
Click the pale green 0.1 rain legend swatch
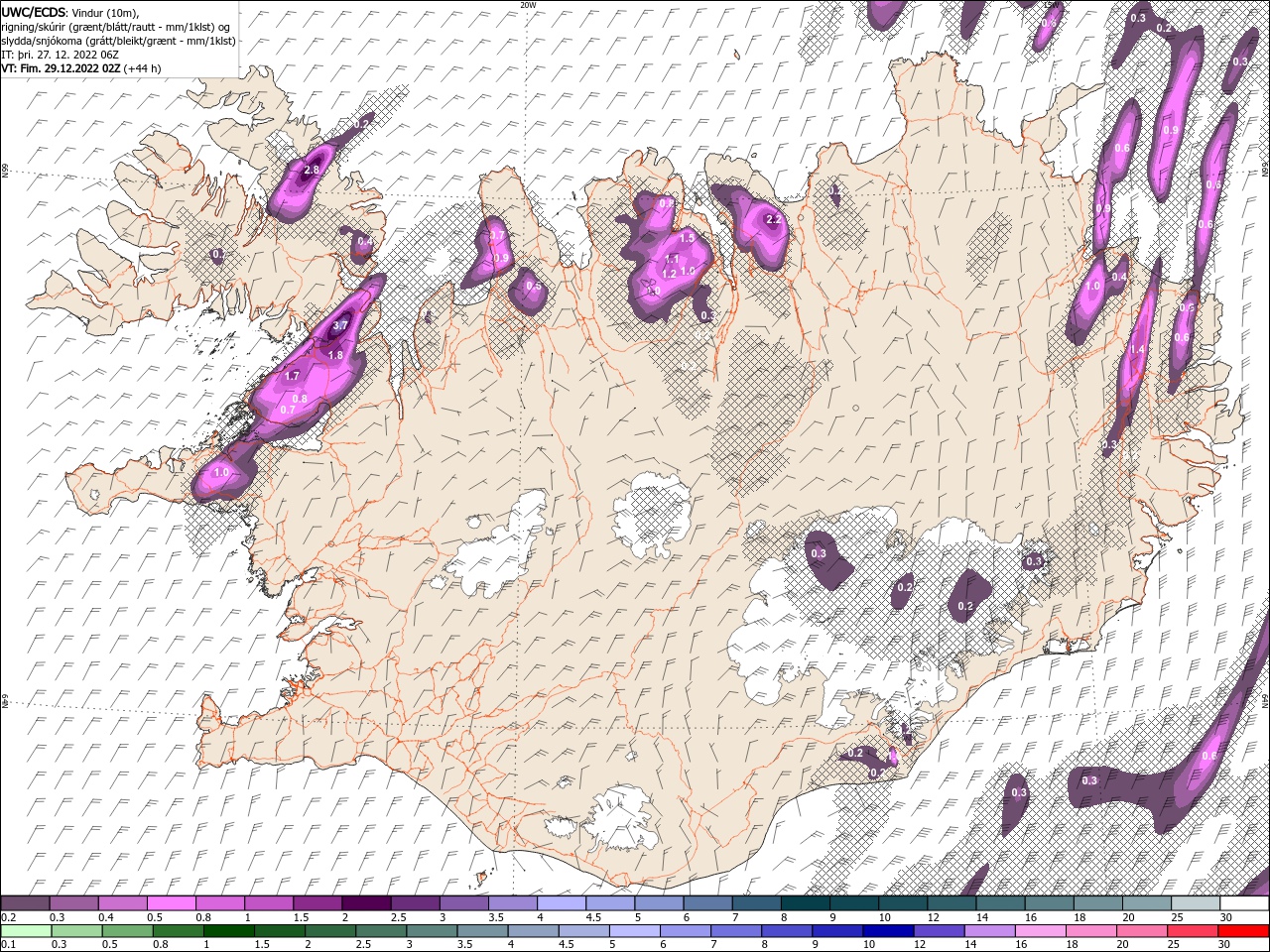(26, 931)
